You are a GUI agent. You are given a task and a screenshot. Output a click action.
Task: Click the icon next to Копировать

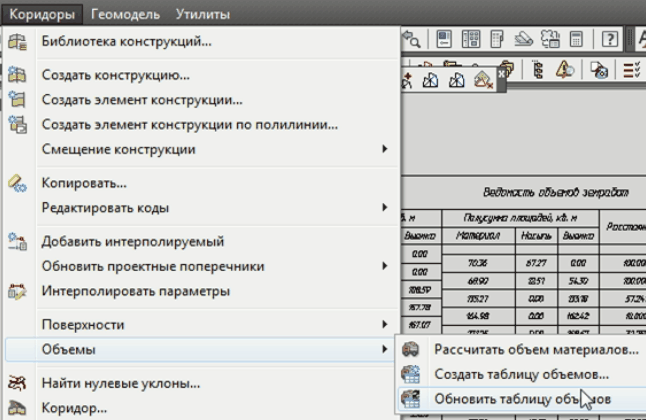pyautogui.click(x=18, y=183)
